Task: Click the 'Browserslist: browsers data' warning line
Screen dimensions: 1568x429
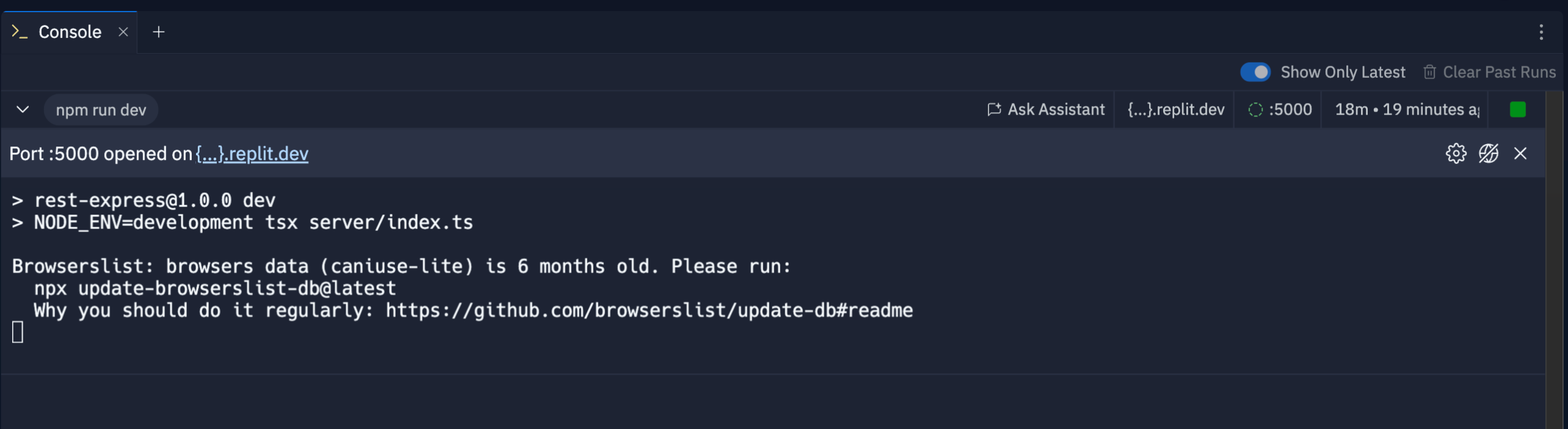Action: [x=402, y=267]
